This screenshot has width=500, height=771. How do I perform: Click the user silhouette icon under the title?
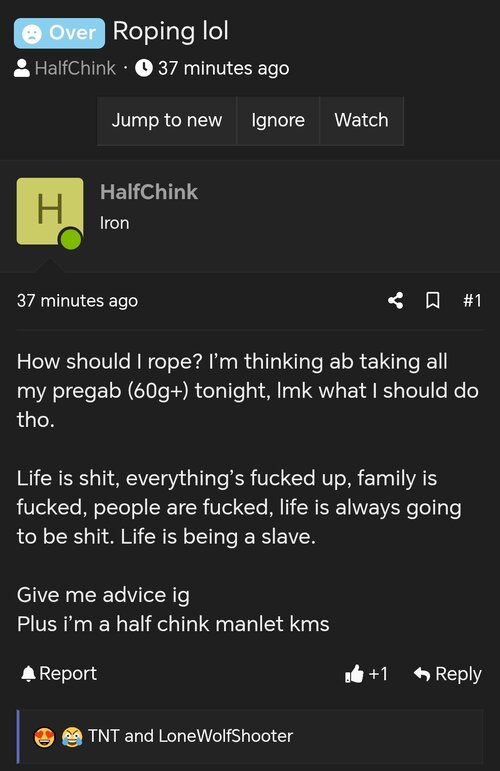pyautogui.click(x=22, y=68)
